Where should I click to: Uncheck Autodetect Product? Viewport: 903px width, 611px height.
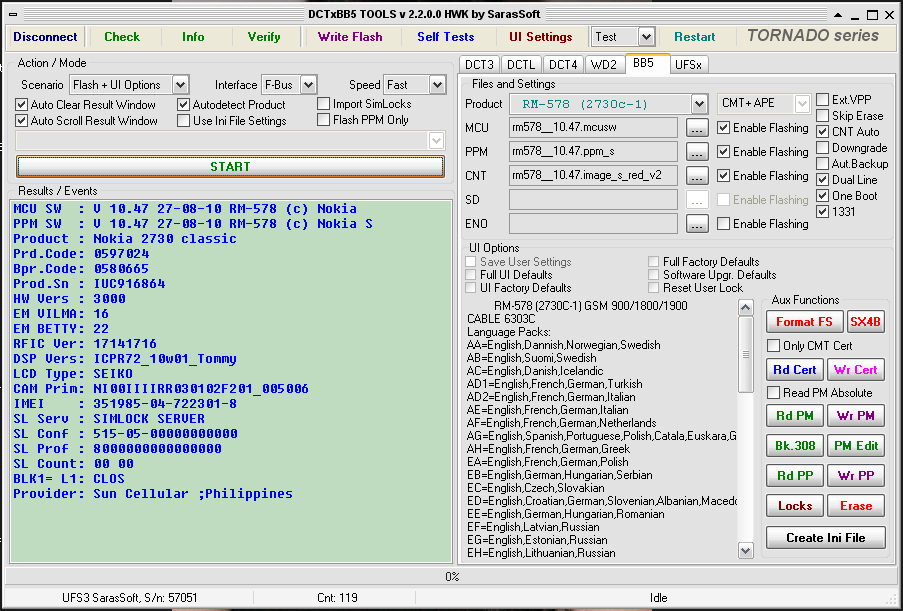[232, 105]
